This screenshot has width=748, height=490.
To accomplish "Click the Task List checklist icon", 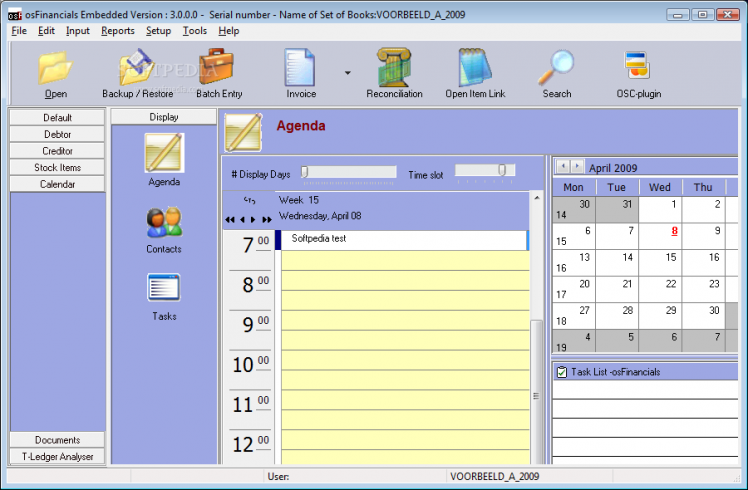I will (x=562, y=372).
